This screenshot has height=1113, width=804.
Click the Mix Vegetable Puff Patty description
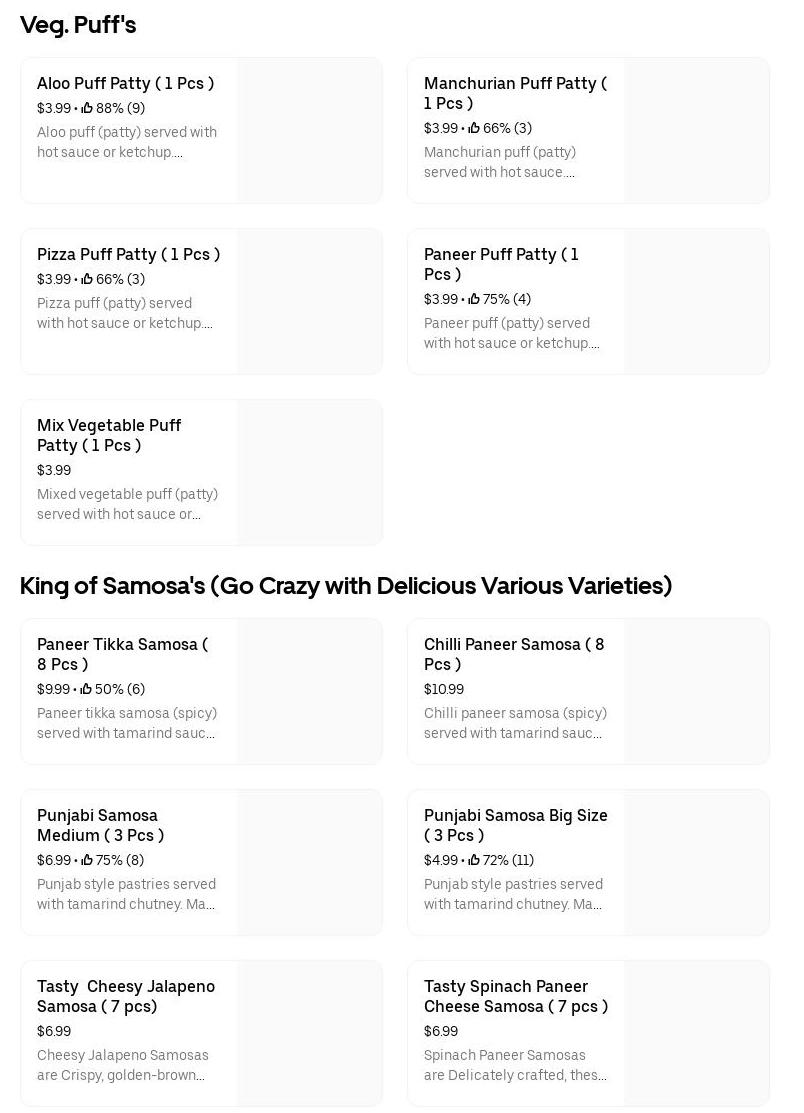(127, 504)
